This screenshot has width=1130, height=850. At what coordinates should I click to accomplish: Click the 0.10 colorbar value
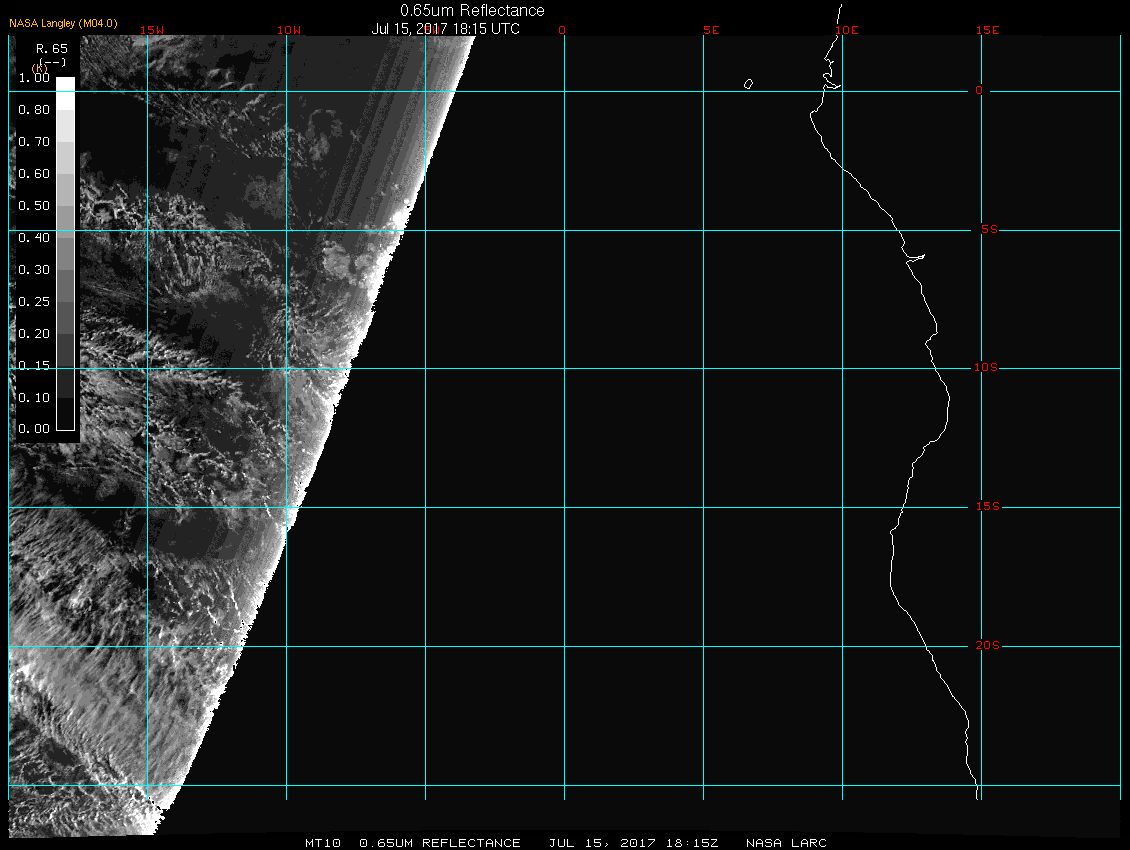(x=34, y=397)
